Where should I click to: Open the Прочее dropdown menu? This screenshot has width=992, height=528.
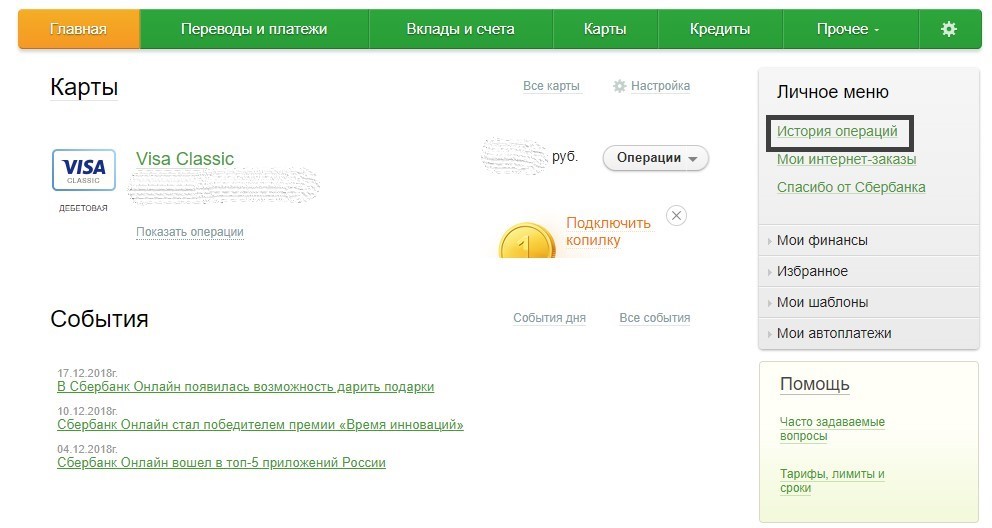tap(848, 29)
